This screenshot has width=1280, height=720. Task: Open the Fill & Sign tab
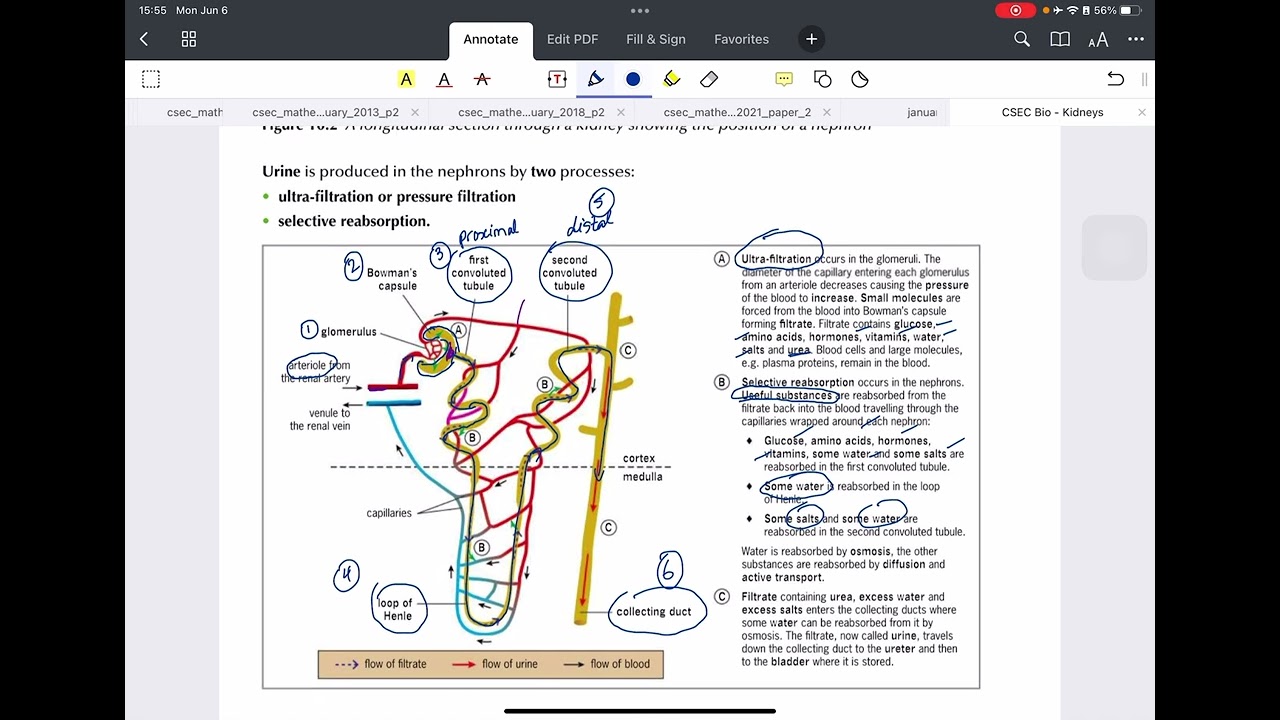tap(656, 39)
